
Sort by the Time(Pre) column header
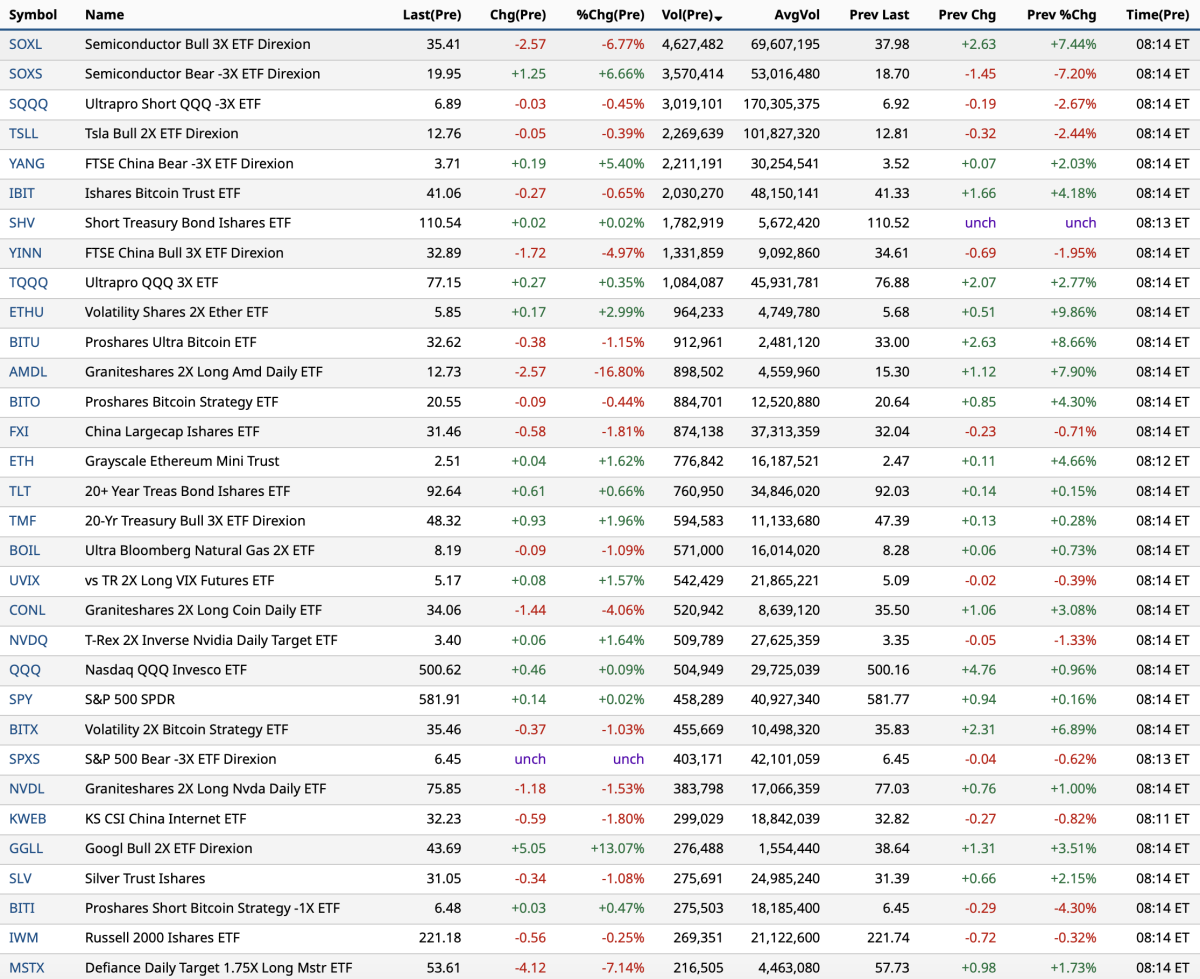[1157, 15]
